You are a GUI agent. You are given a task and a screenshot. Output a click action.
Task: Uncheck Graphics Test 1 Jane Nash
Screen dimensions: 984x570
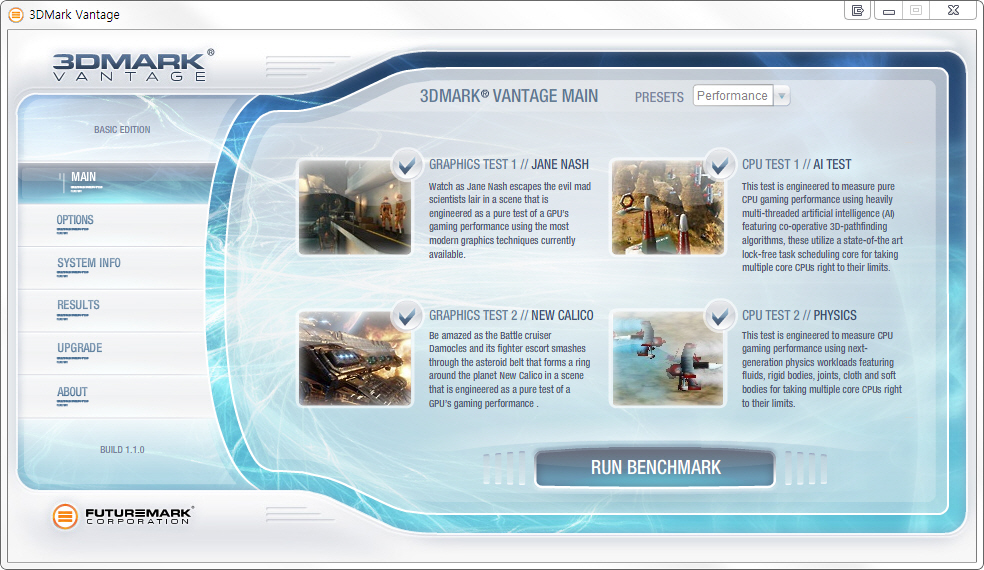pos(407,165)
